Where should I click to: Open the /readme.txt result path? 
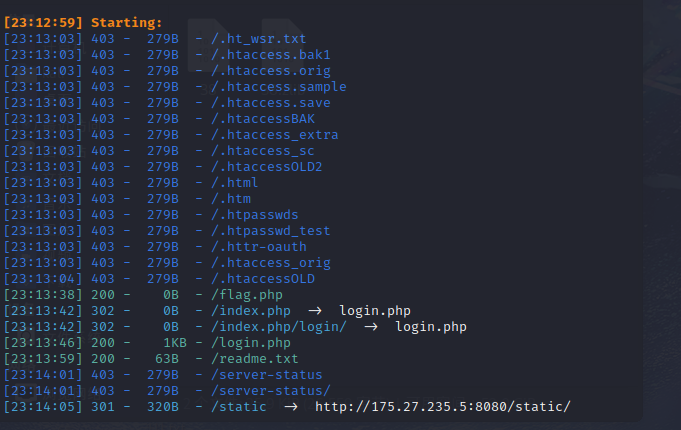click(x=255, y=359)
